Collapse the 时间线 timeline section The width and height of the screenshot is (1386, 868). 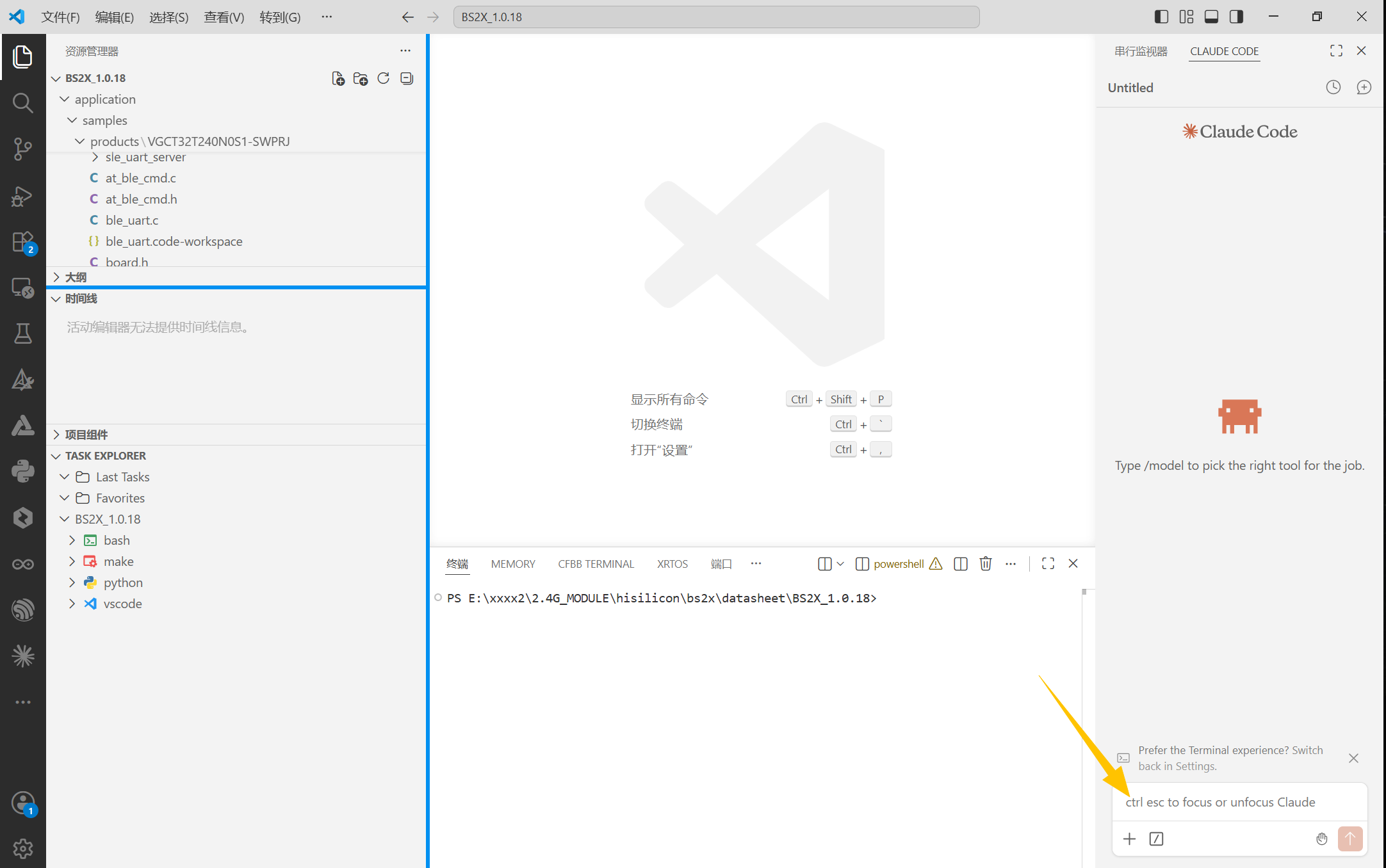coord(56,298)
